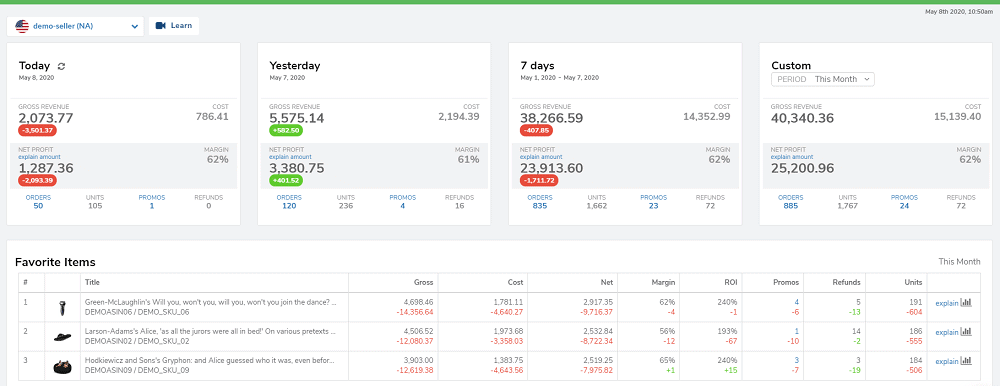The height and width of the screenshot is (386, 1000).
Task: Click the refresh icon next to Today
Action: [x=61, y=66]
